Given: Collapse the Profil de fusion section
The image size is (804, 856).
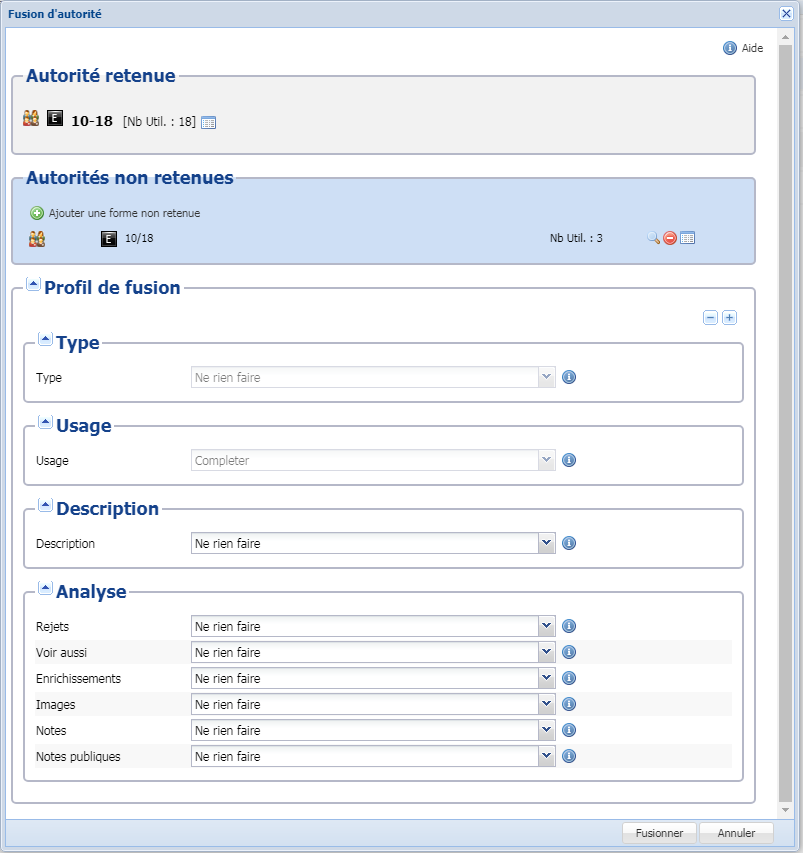Looking at the screenshot, I should pos(33,286).
